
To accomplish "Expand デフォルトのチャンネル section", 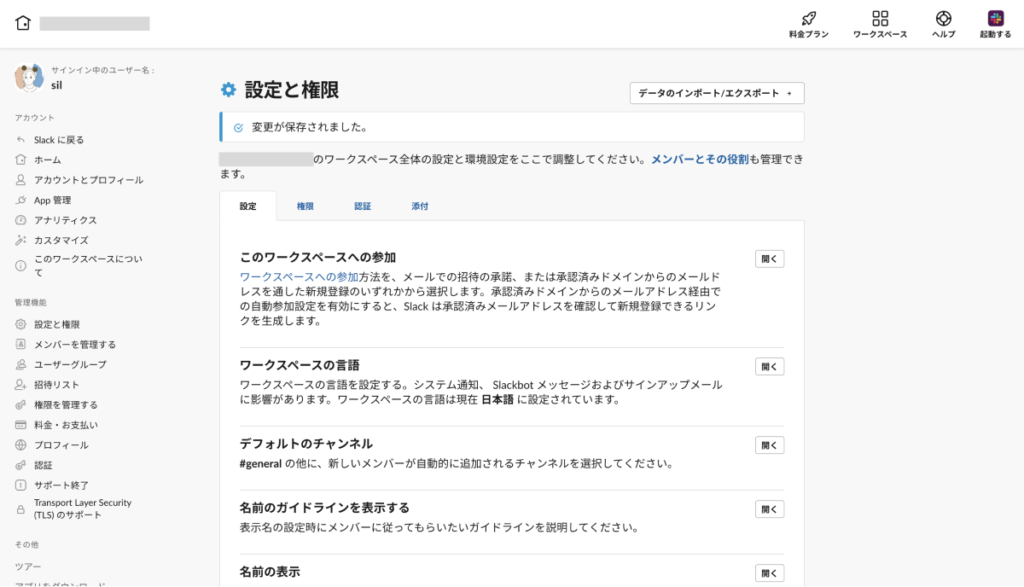I will pos(769,445).
